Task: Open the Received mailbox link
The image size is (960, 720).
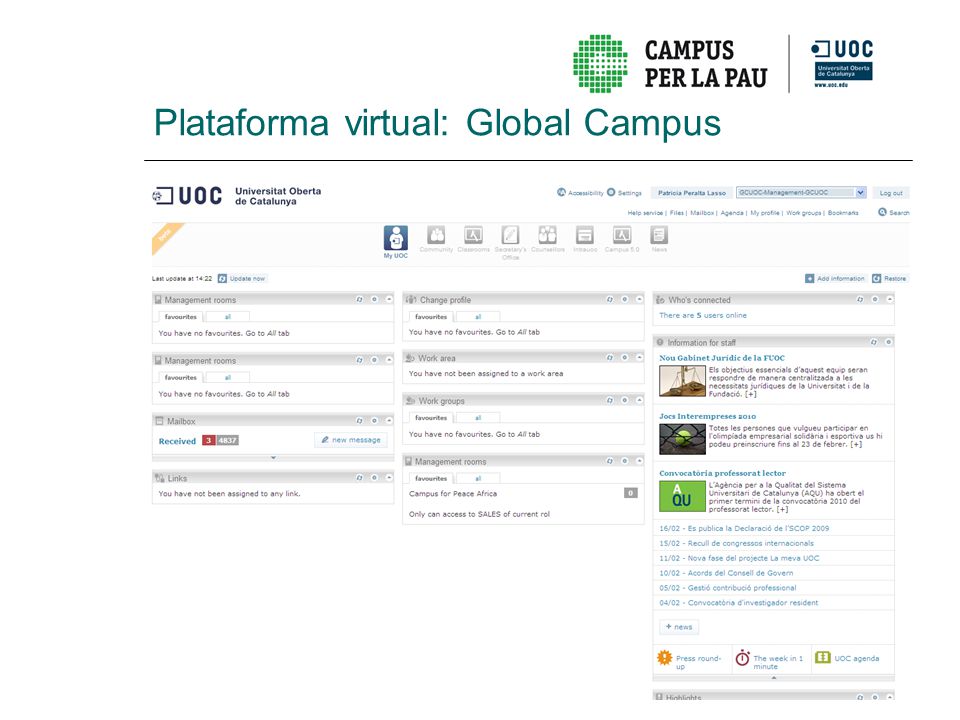Action: (x=177, y=441)
